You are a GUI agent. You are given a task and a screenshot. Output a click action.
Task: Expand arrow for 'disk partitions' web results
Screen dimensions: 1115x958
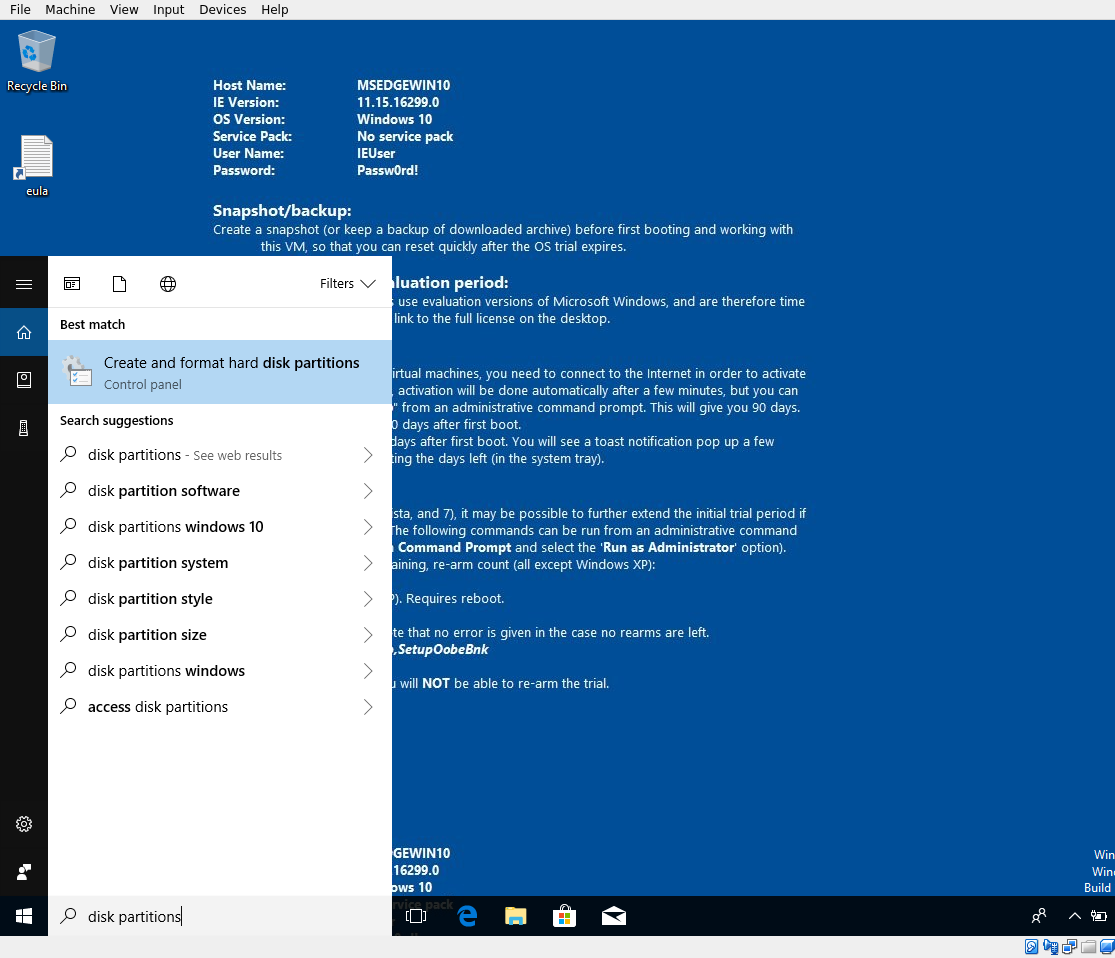[x=368, y=455]
